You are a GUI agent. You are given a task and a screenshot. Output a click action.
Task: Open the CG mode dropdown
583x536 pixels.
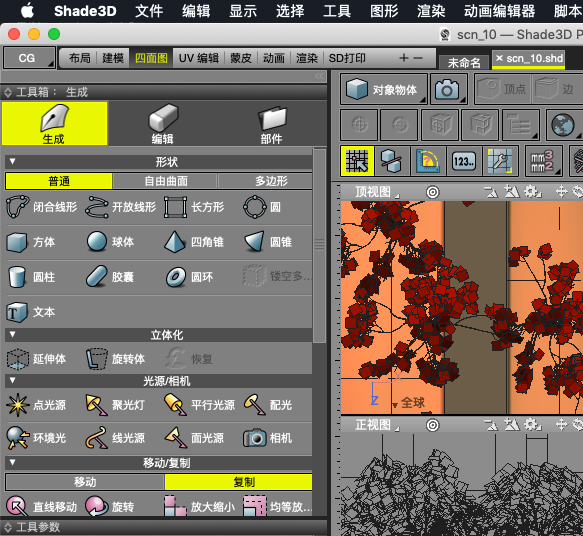29,58
